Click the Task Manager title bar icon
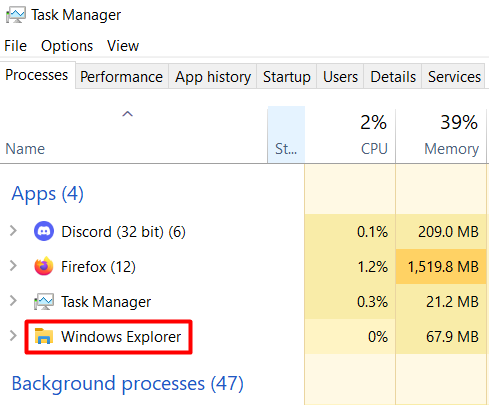This screenshot has height=405, width=489. pyautogui.click(x=16, y=15)
